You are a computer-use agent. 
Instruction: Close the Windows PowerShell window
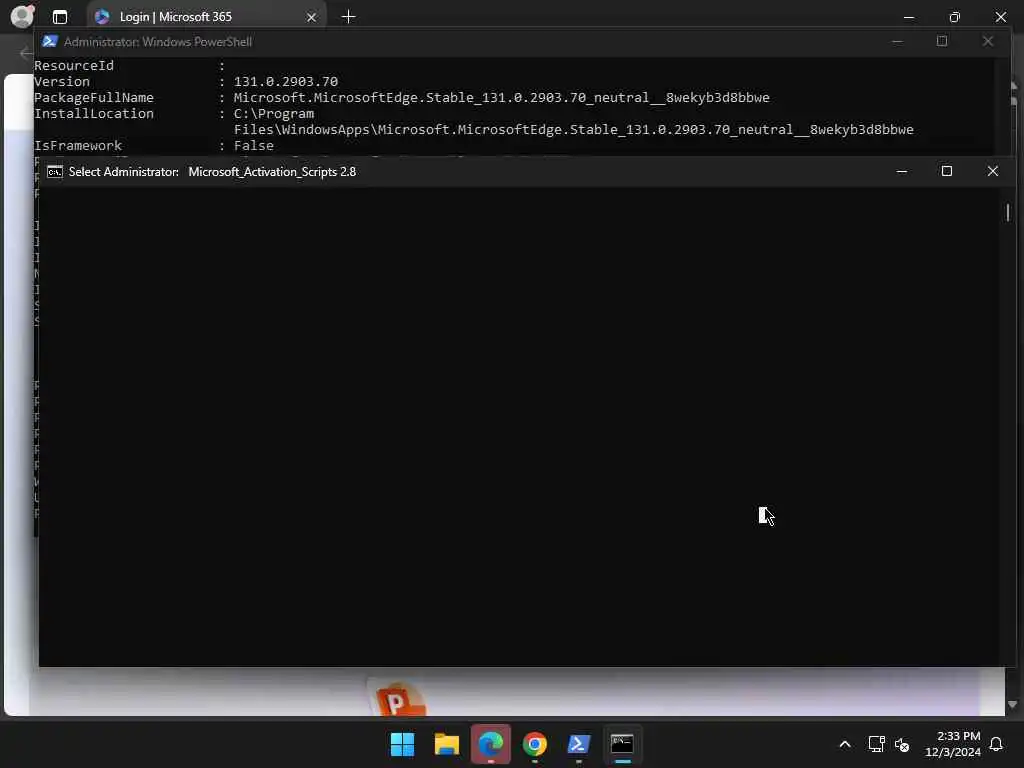(987, 41)
